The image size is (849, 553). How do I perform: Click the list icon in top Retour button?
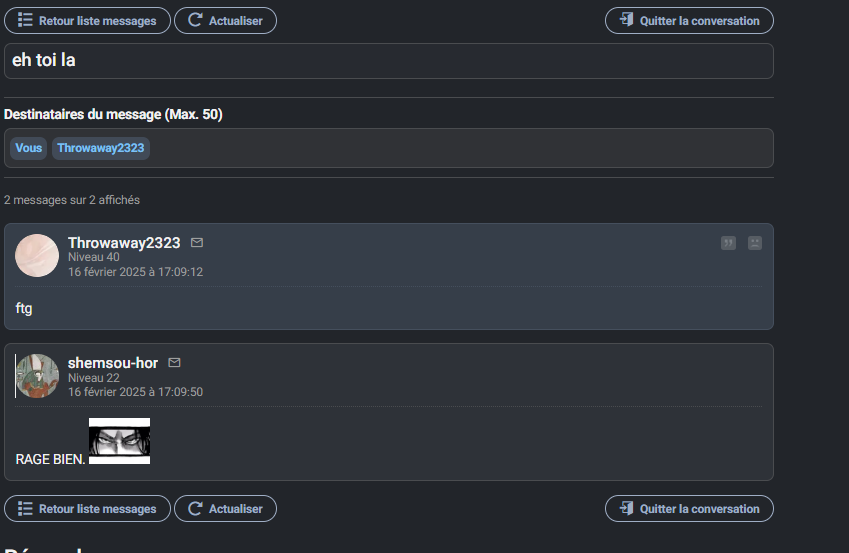25,20
